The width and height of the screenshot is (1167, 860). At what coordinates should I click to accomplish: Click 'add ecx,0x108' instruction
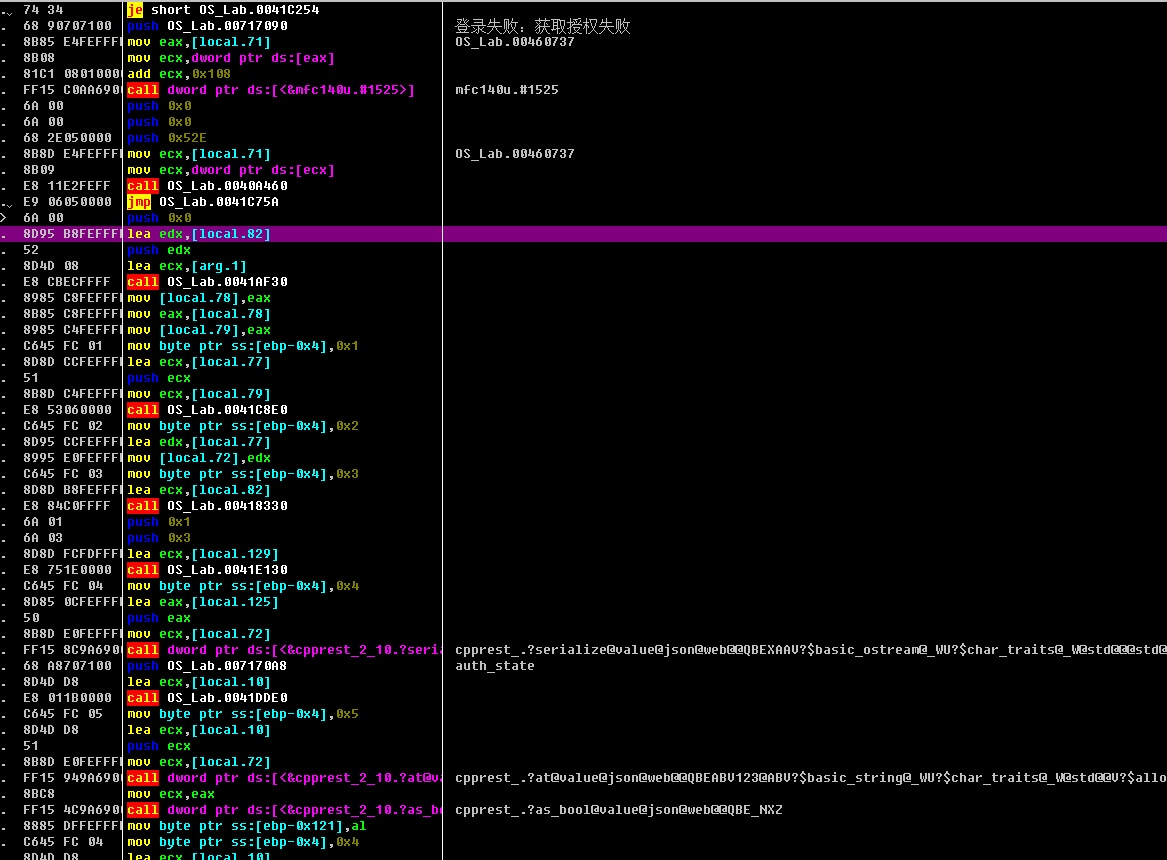pos(179,74)
